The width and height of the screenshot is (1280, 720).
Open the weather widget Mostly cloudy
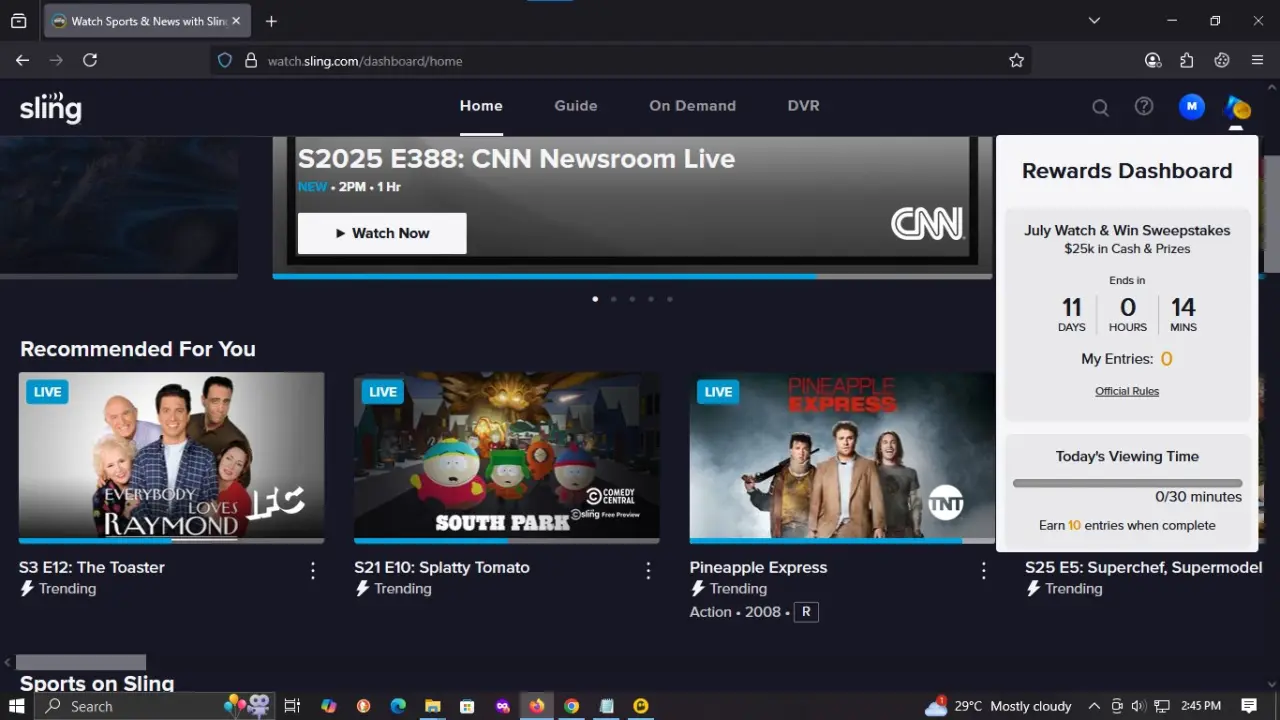click(997, 706)
